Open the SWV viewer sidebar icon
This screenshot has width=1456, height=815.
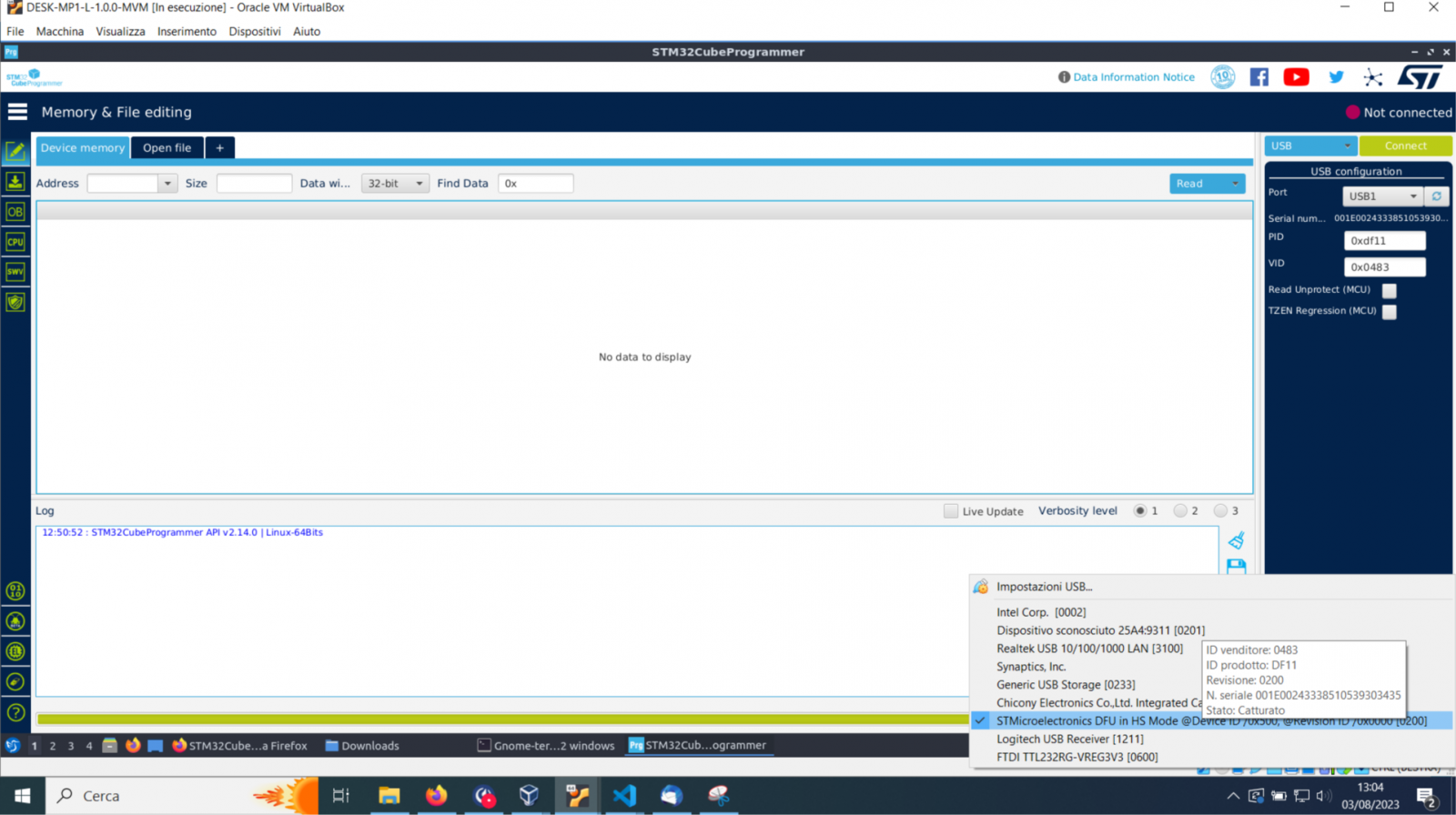(x=15, y=272)
